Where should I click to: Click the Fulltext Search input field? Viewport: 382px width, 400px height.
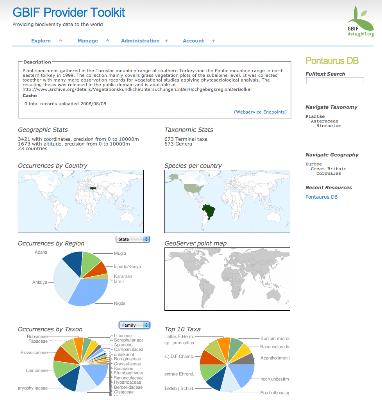click(x=335, y=81)
